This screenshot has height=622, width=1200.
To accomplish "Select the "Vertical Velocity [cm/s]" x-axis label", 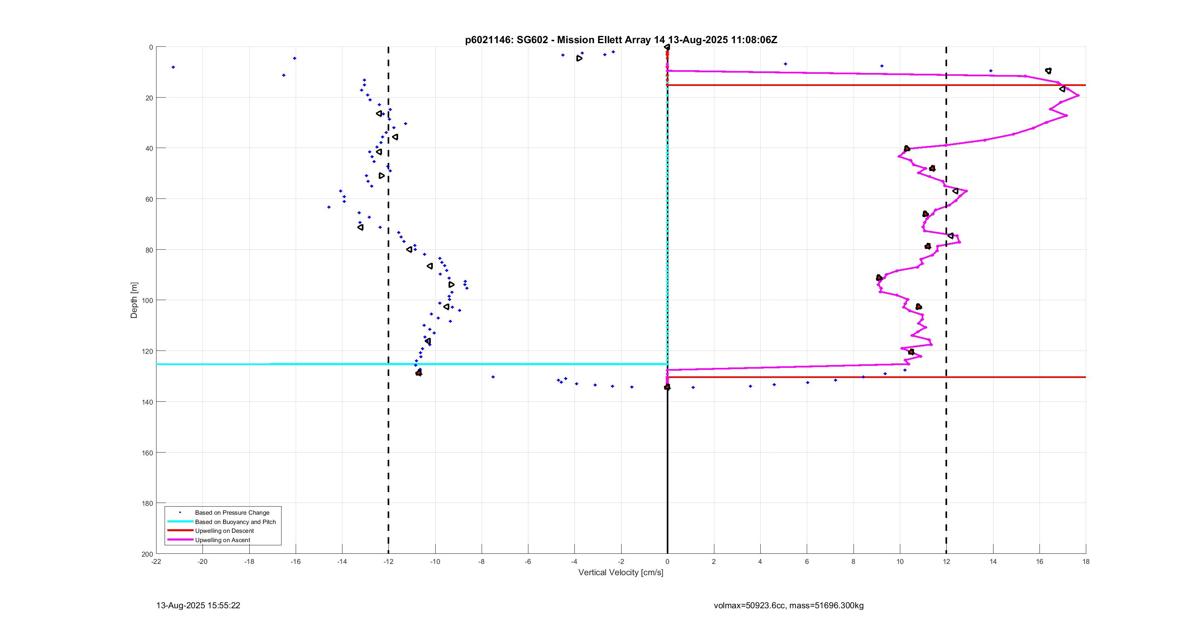I will [x=621, y=573].
